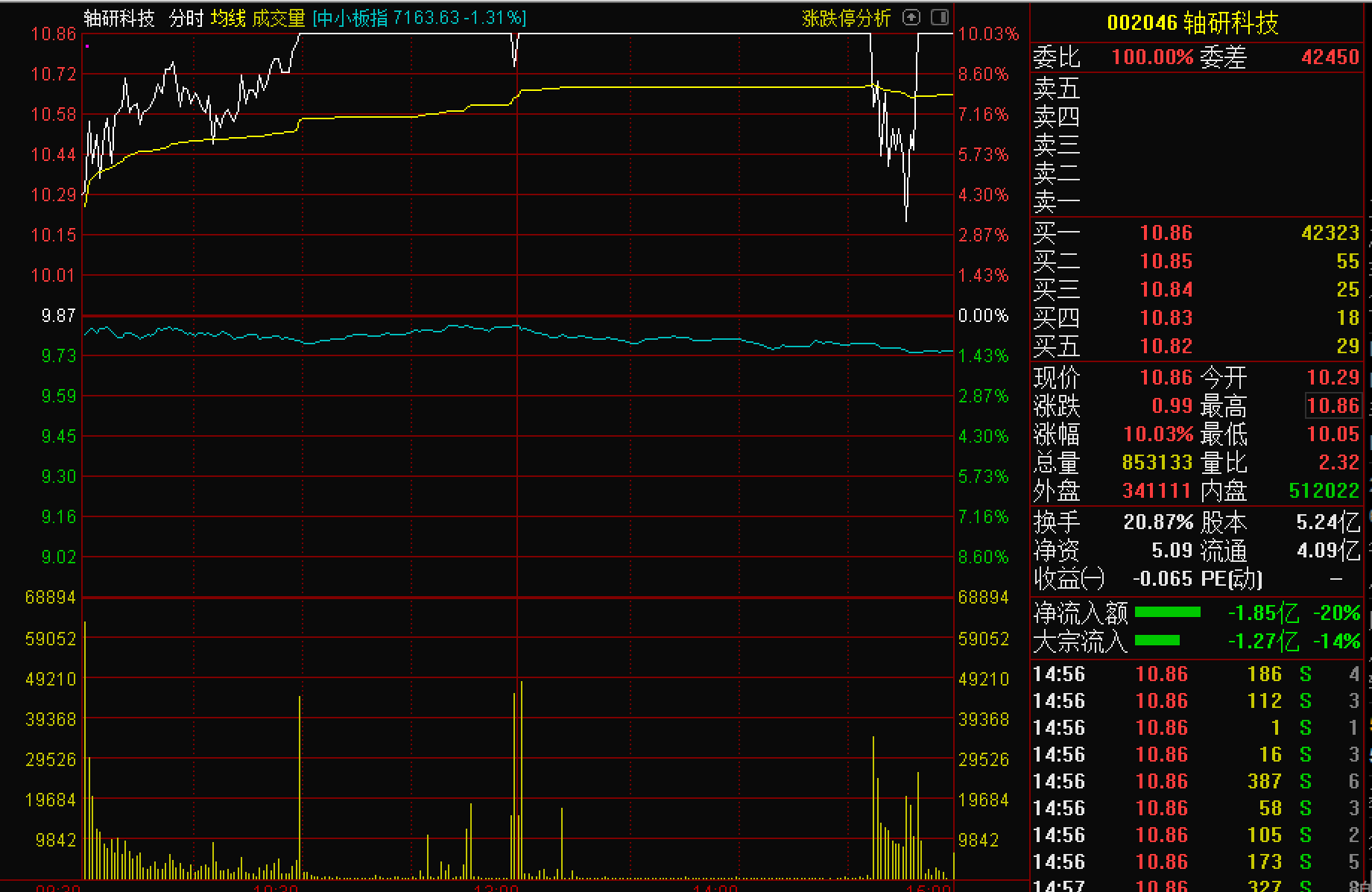Select the 成交量 volume label
The height and width of the screenshot is (892, 1372).
[x=279, y=18]
